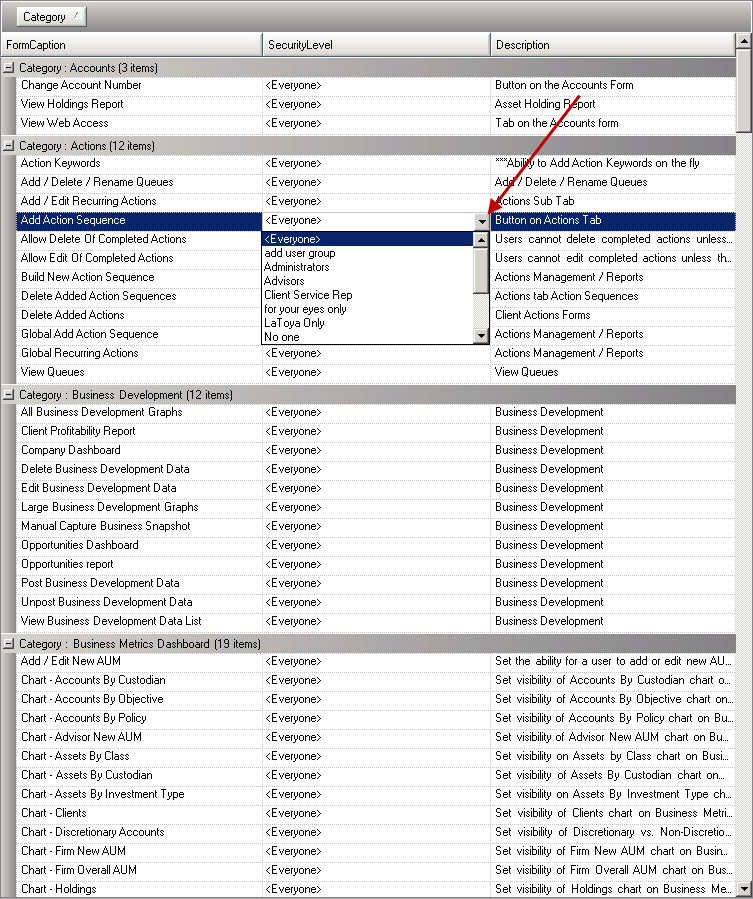Collapse the Actions category group
Image resolution: width=753 pixels, height=899 pixels.
[9, 146]
